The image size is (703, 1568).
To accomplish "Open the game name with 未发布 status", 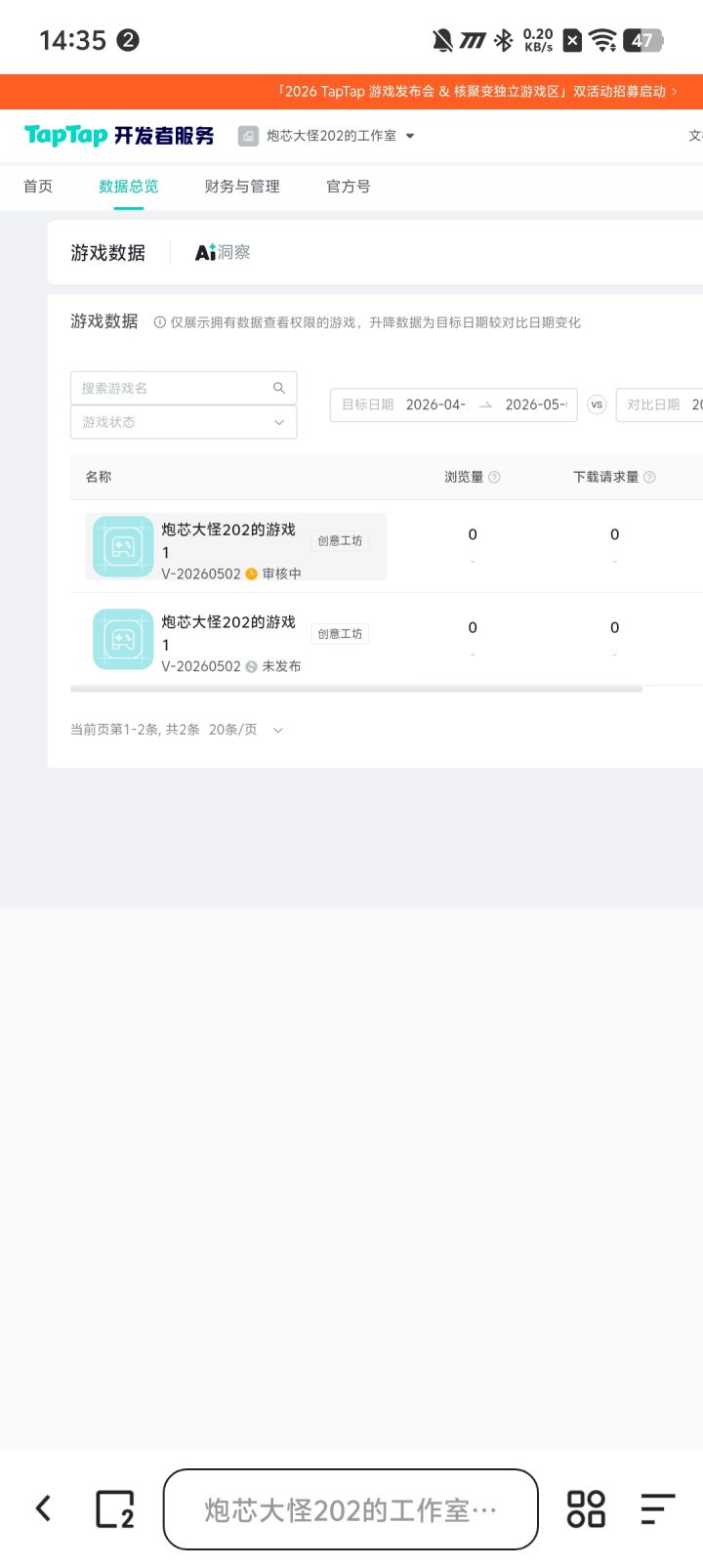I will pos(228,633).
